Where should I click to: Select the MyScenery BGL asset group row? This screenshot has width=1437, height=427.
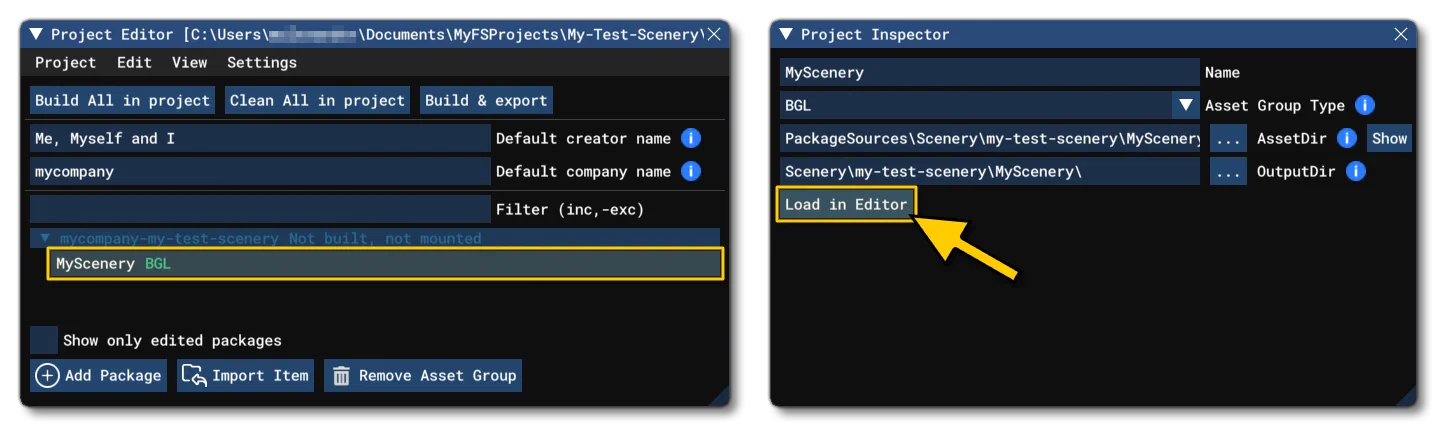click(x=385, y=264)
